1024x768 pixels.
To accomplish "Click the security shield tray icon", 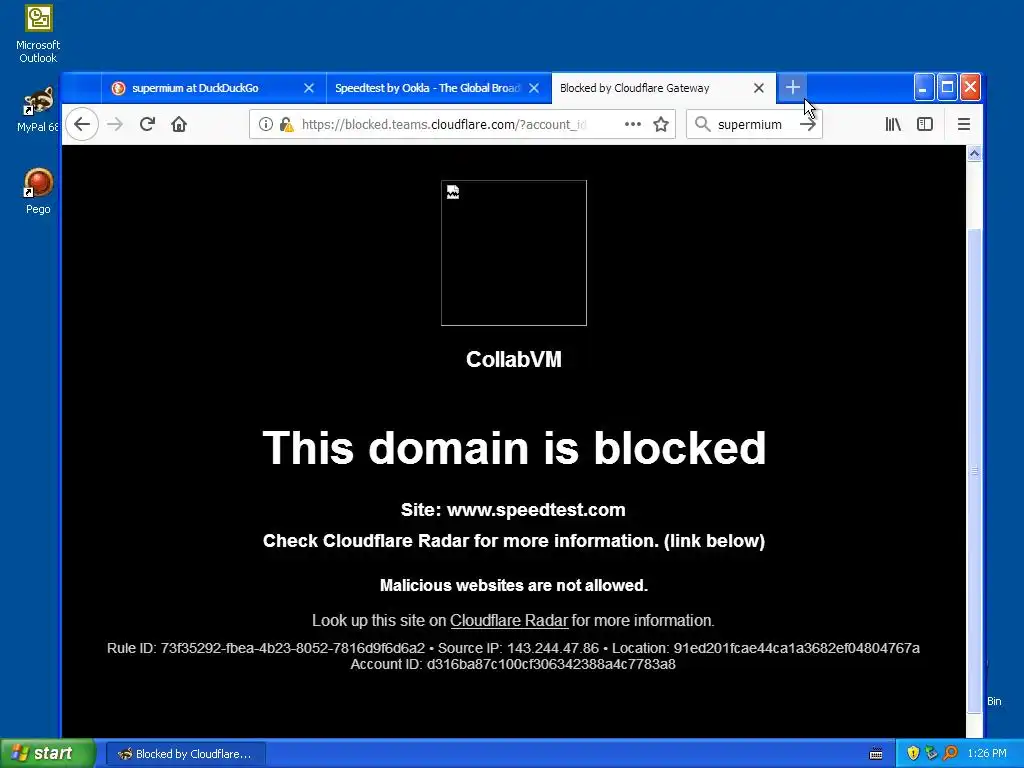I will 913,754.
